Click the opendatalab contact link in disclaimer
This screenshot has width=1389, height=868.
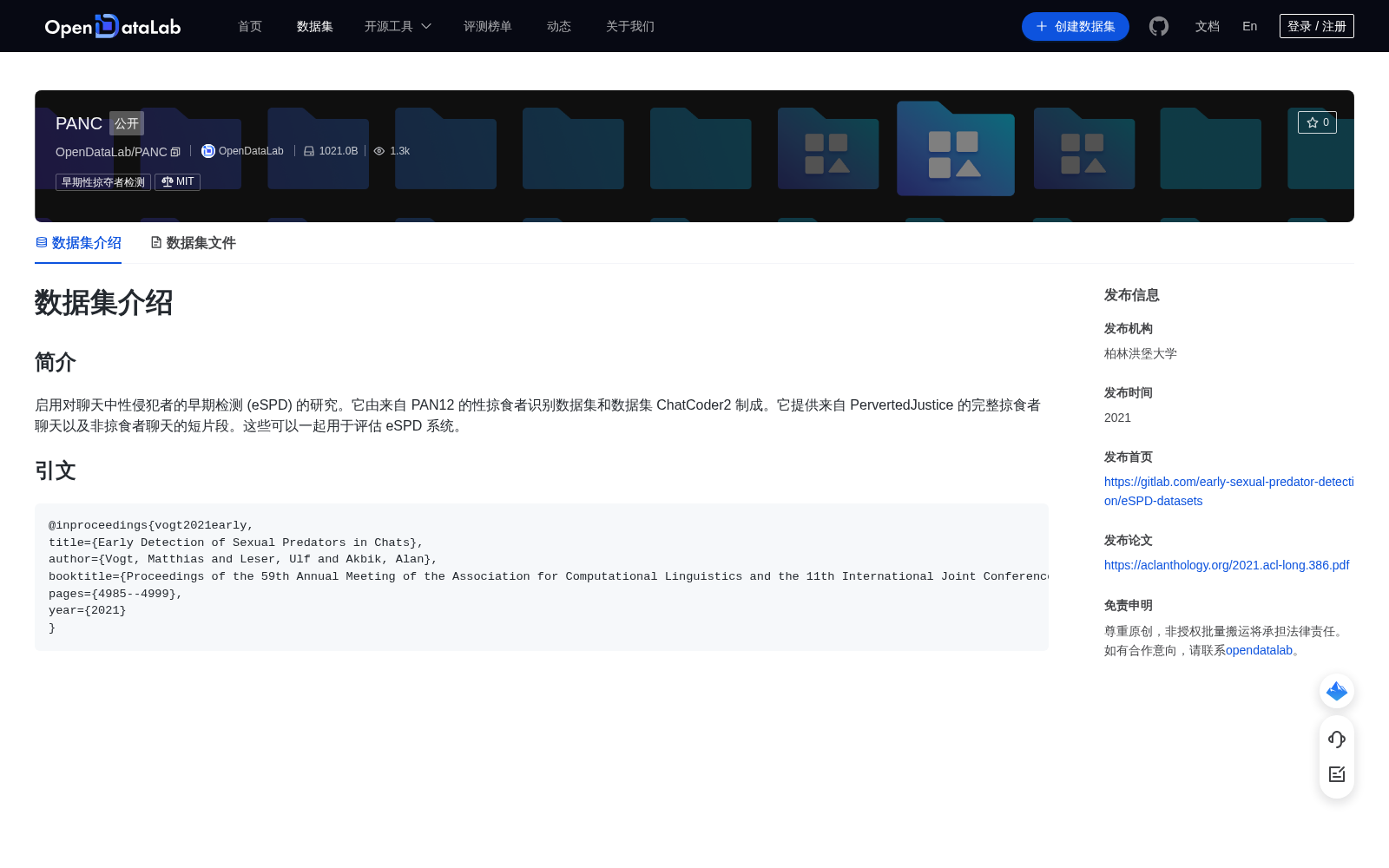1259,650
